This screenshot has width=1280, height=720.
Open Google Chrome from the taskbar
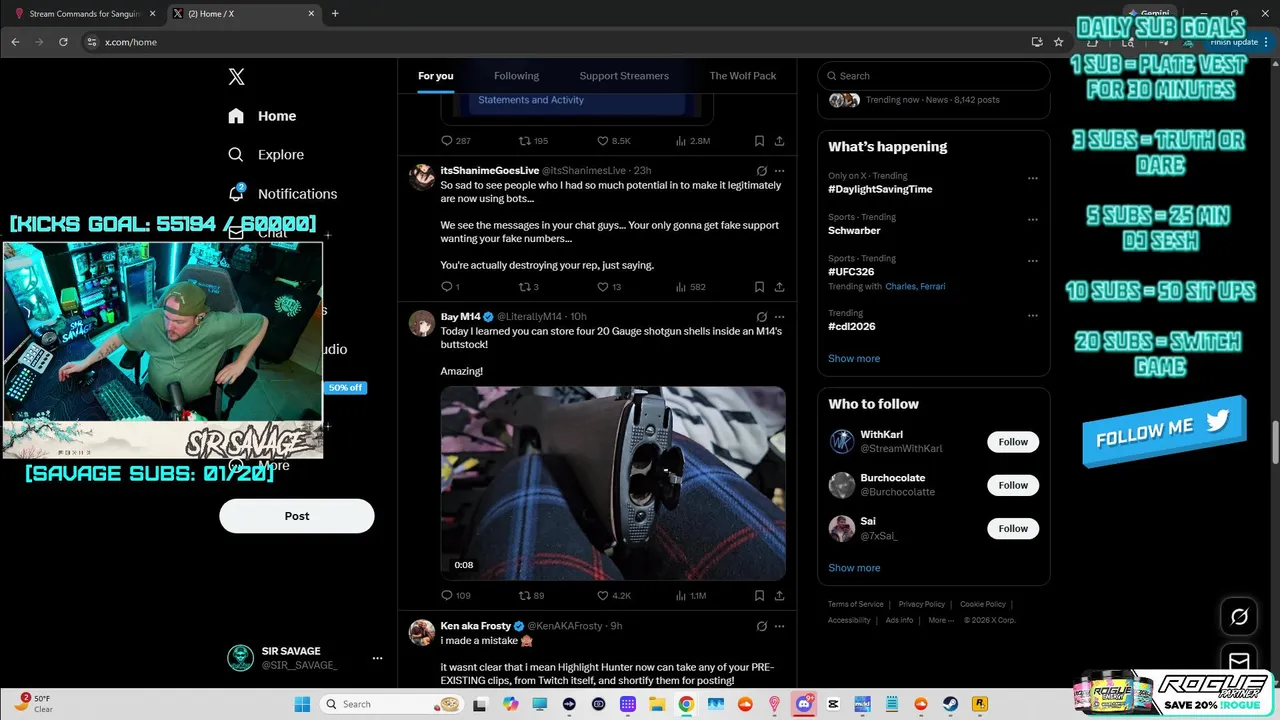[686, 704]
